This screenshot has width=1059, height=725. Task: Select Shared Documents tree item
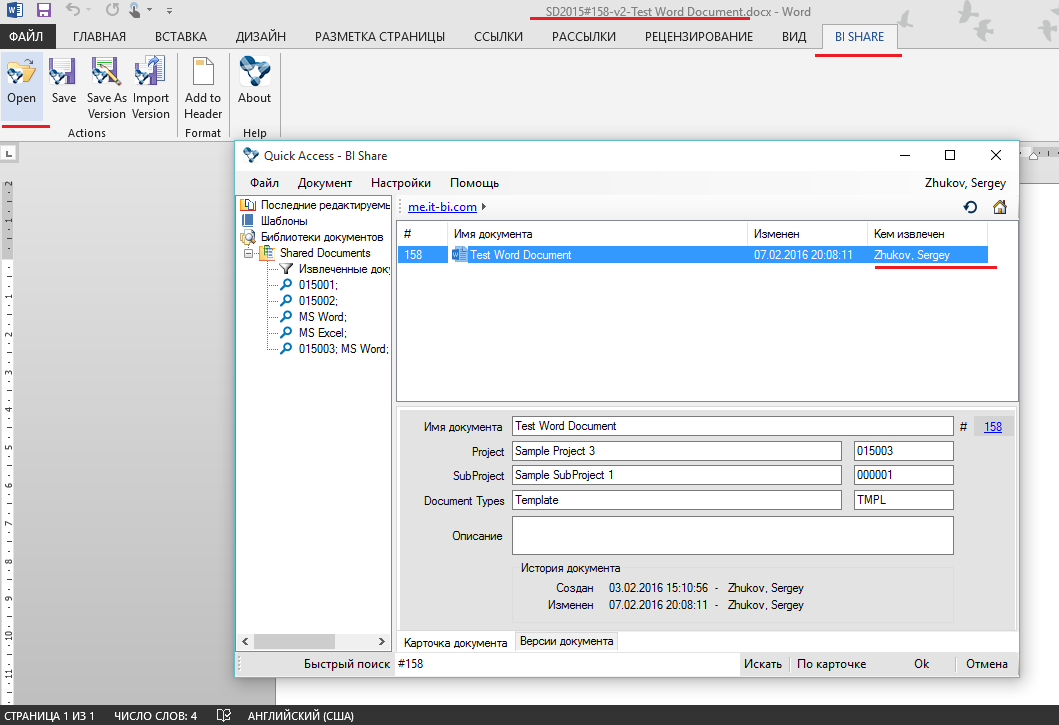pyautogui.click(x=325, y=253)
